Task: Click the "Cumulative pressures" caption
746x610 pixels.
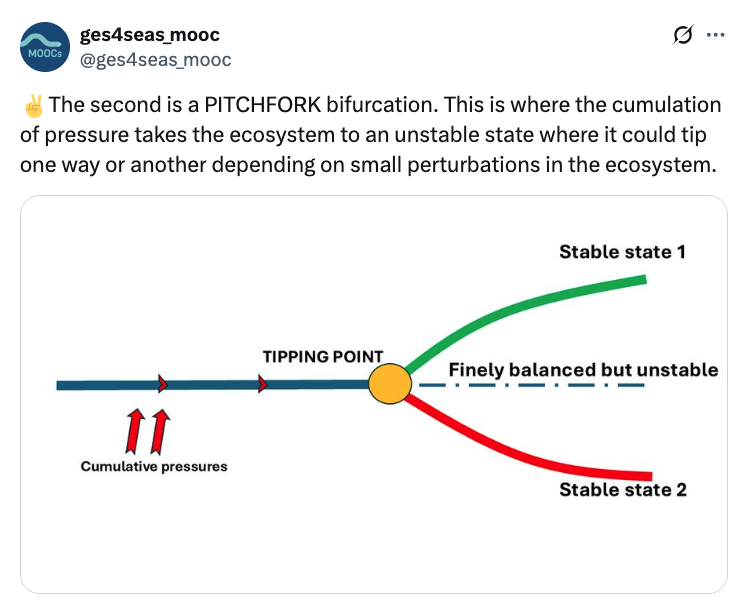Action: pos(154,466)
